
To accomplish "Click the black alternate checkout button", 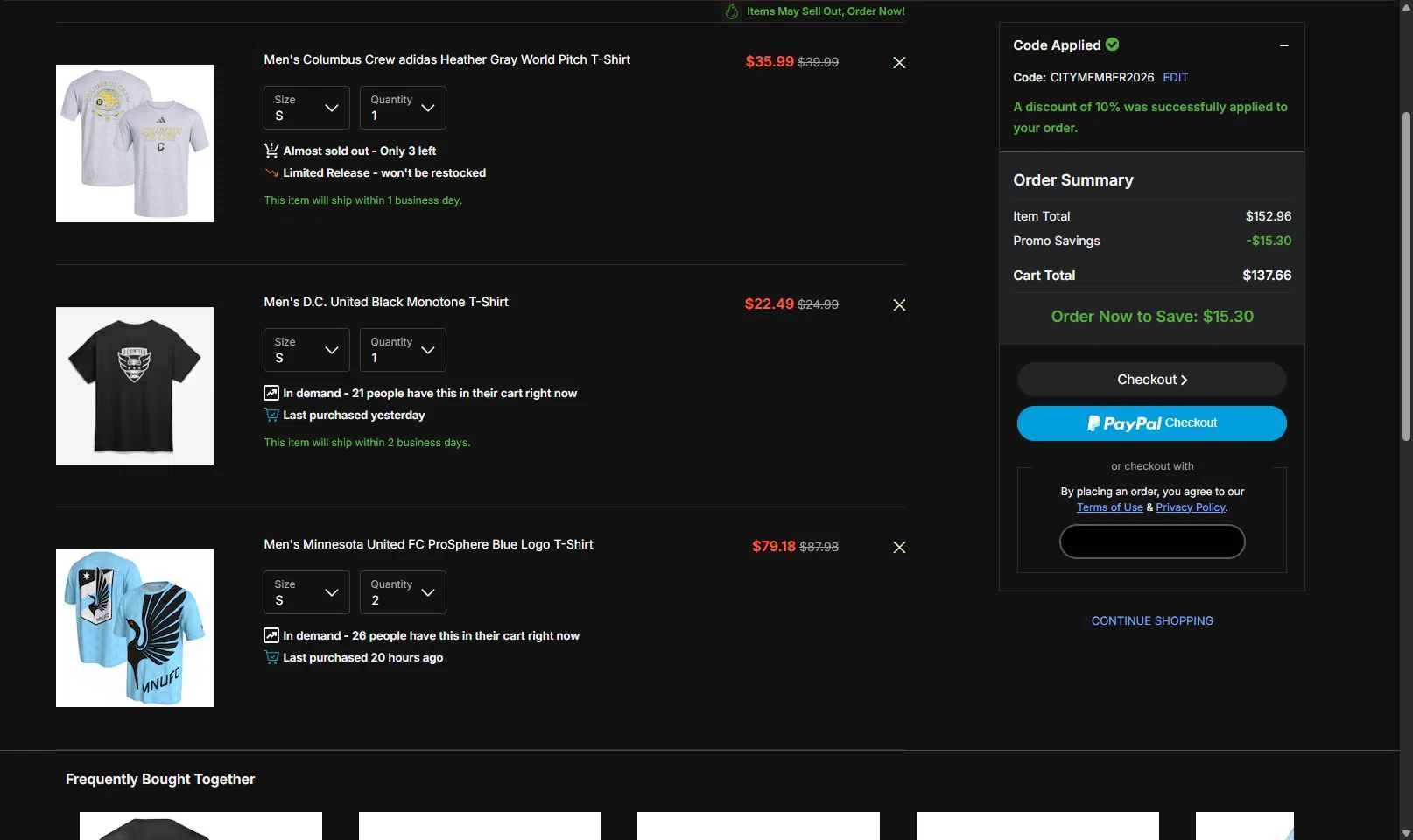I will pos(1152,542).
